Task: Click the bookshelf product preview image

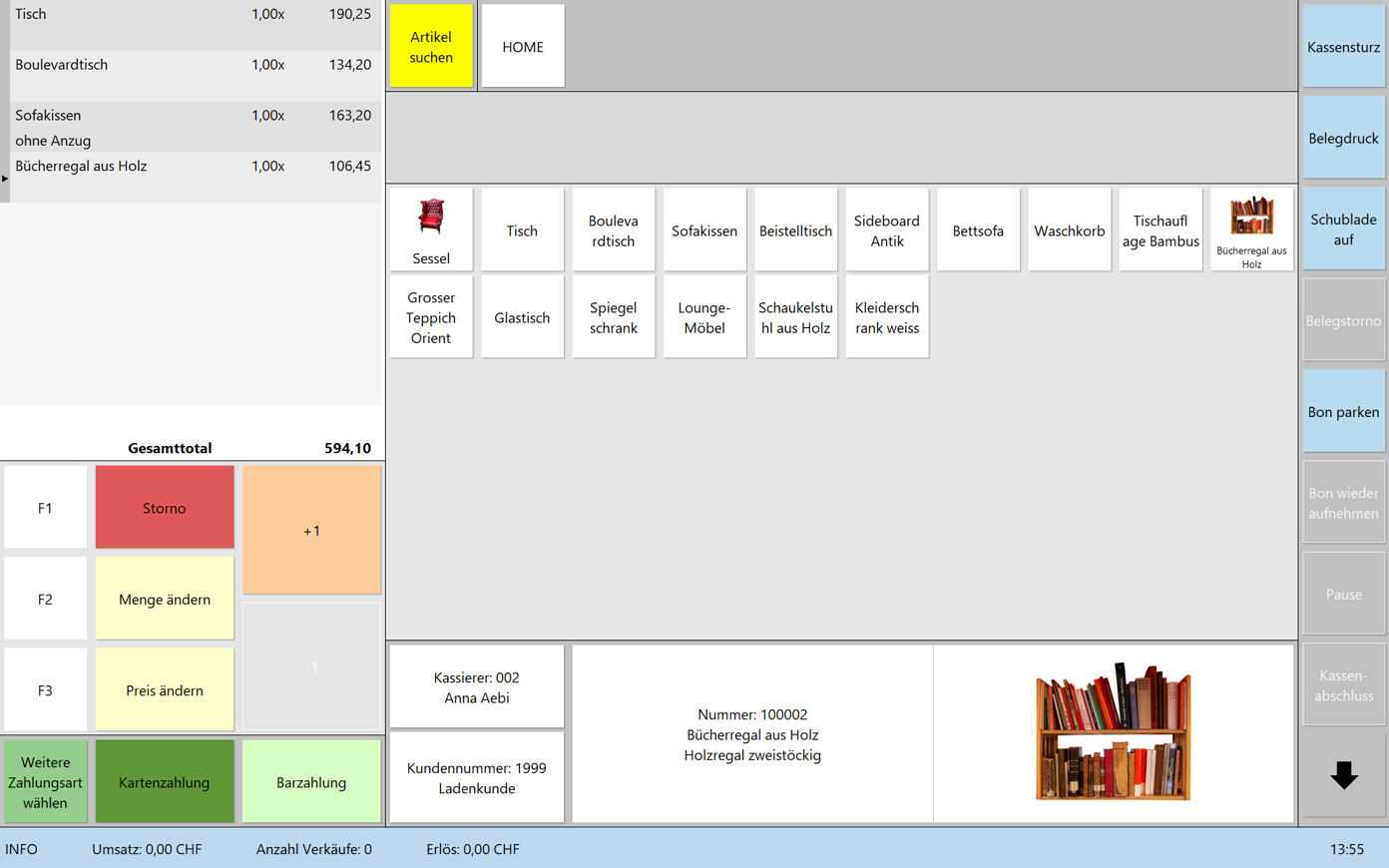Action: 1113,733
